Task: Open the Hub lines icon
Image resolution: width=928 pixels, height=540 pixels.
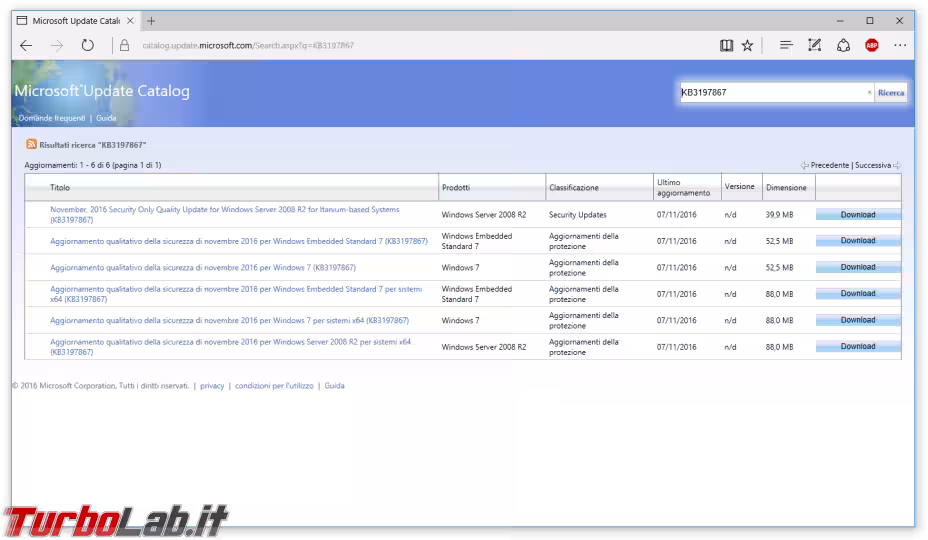Action: click(x=786, y=46)
